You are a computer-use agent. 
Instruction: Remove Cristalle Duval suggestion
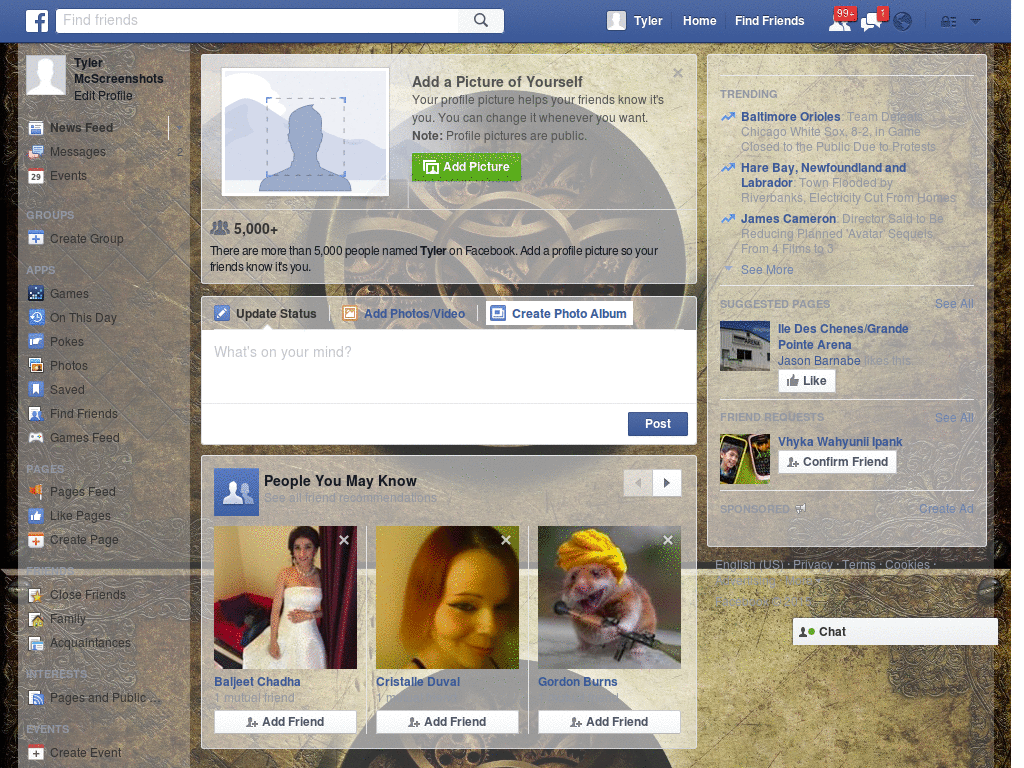(x=506, y=540)
